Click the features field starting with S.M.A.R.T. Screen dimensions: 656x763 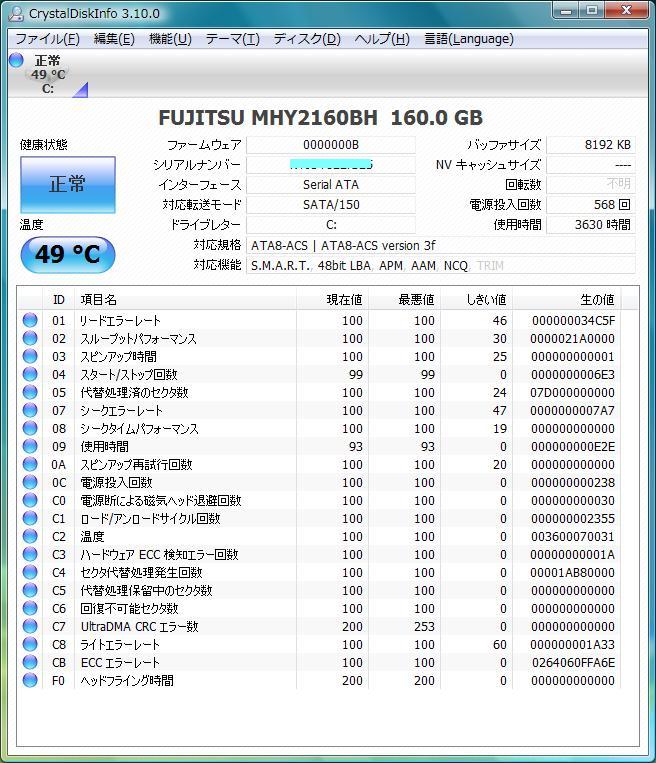(440, 266)
